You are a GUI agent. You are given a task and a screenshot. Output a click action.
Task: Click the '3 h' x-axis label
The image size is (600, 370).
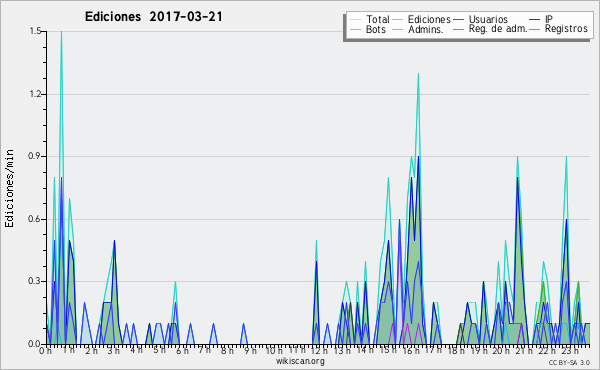113,351
